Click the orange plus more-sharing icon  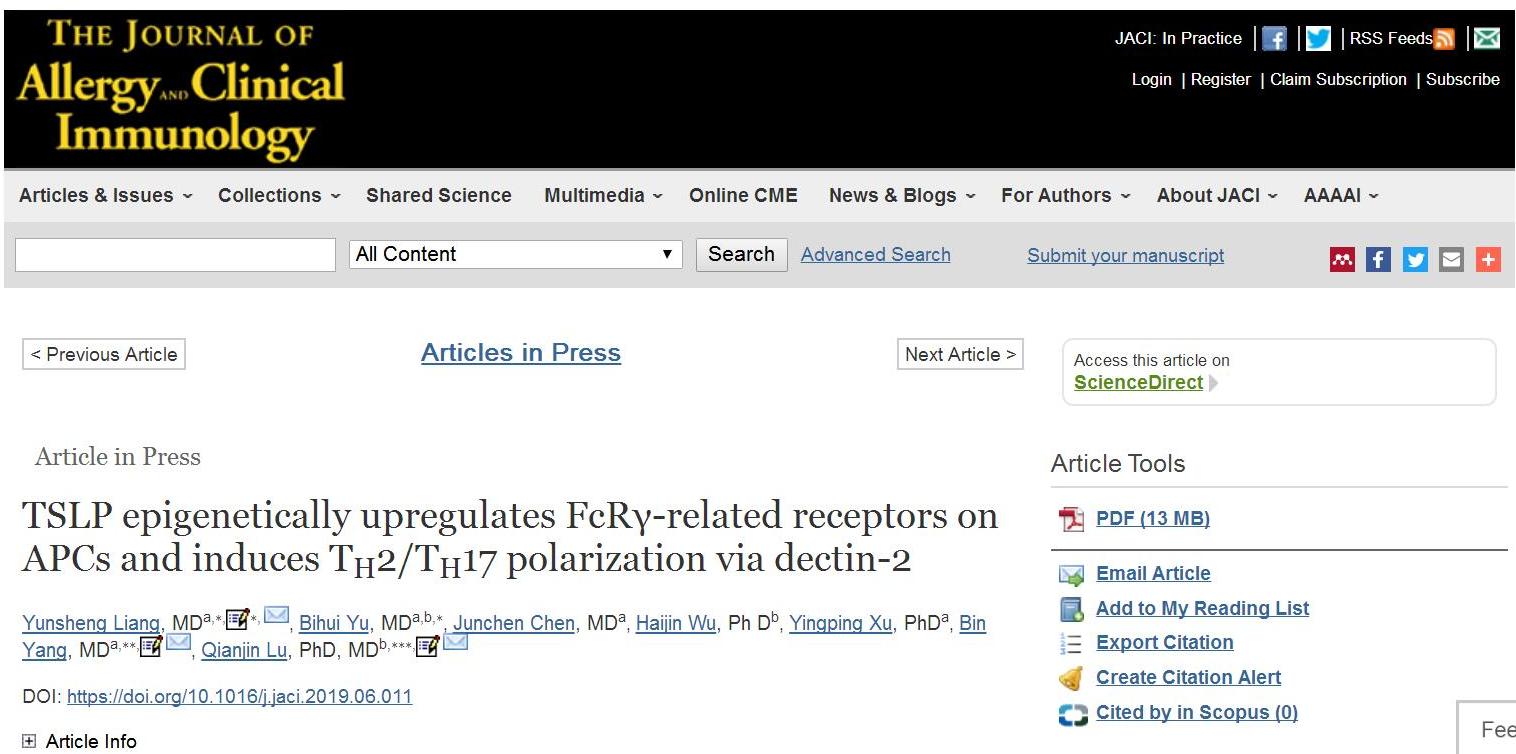pyautogui.click(x=1488, y=260)
